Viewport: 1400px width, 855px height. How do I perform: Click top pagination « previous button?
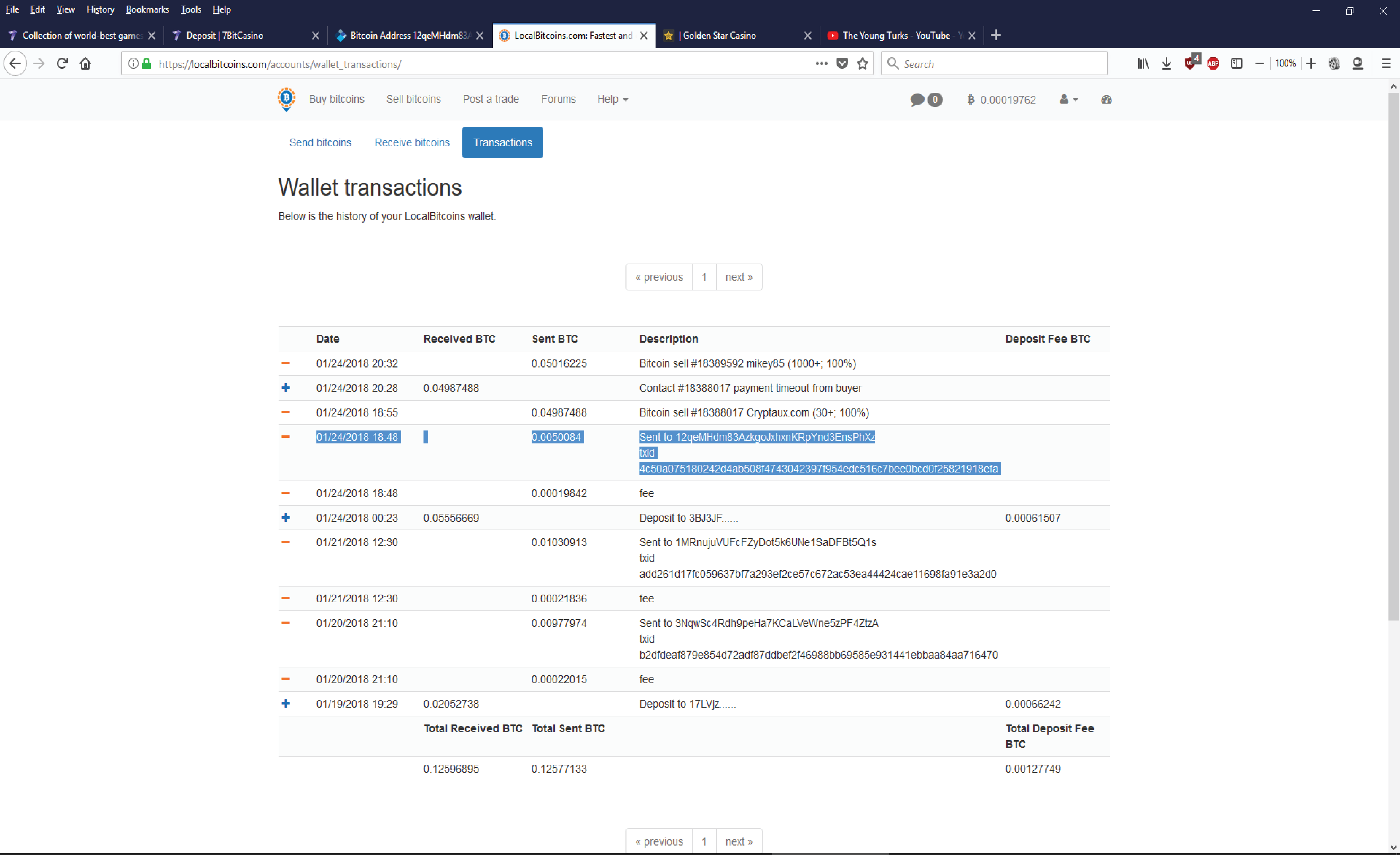659,277
